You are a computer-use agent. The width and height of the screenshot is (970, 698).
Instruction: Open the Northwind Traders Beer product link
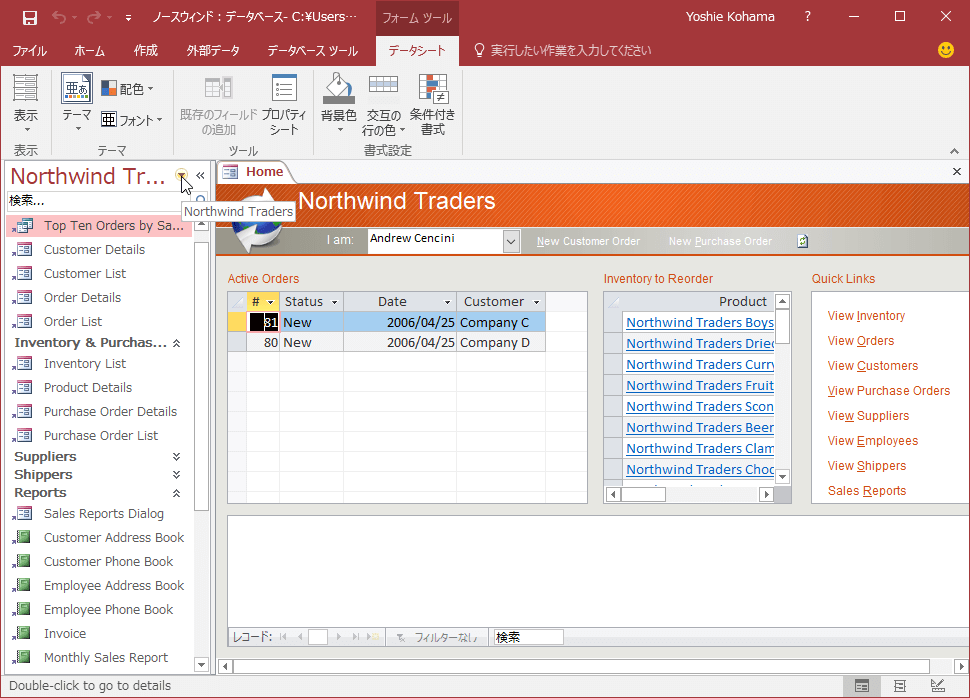click(700, 428)
